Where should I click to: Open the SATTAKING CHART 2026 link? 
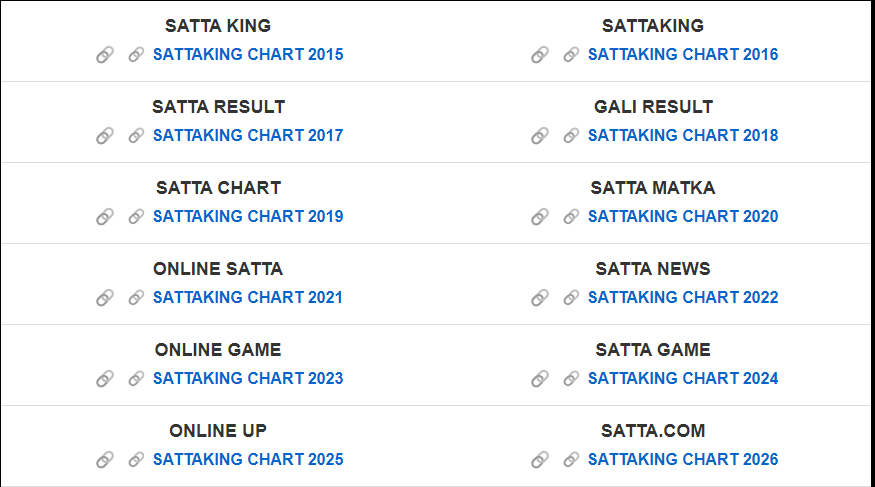click(x=682, y=459)
